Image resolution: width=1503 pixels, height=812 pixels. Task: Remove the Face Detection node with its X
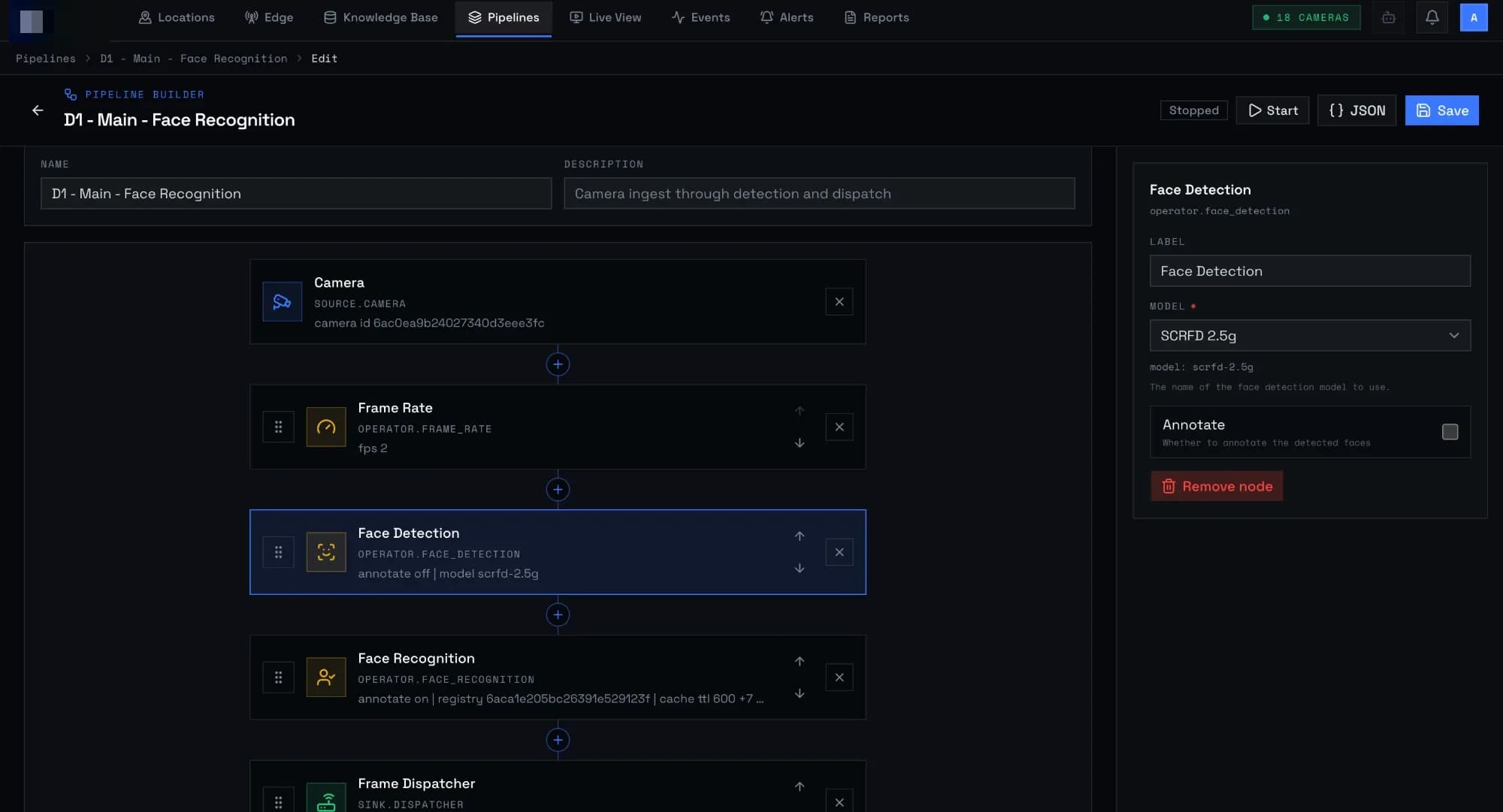(839, 552)
